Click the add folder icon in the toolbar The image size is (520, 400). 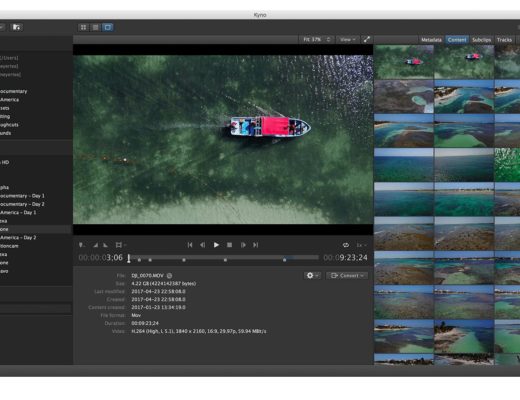tap(16, 27)
